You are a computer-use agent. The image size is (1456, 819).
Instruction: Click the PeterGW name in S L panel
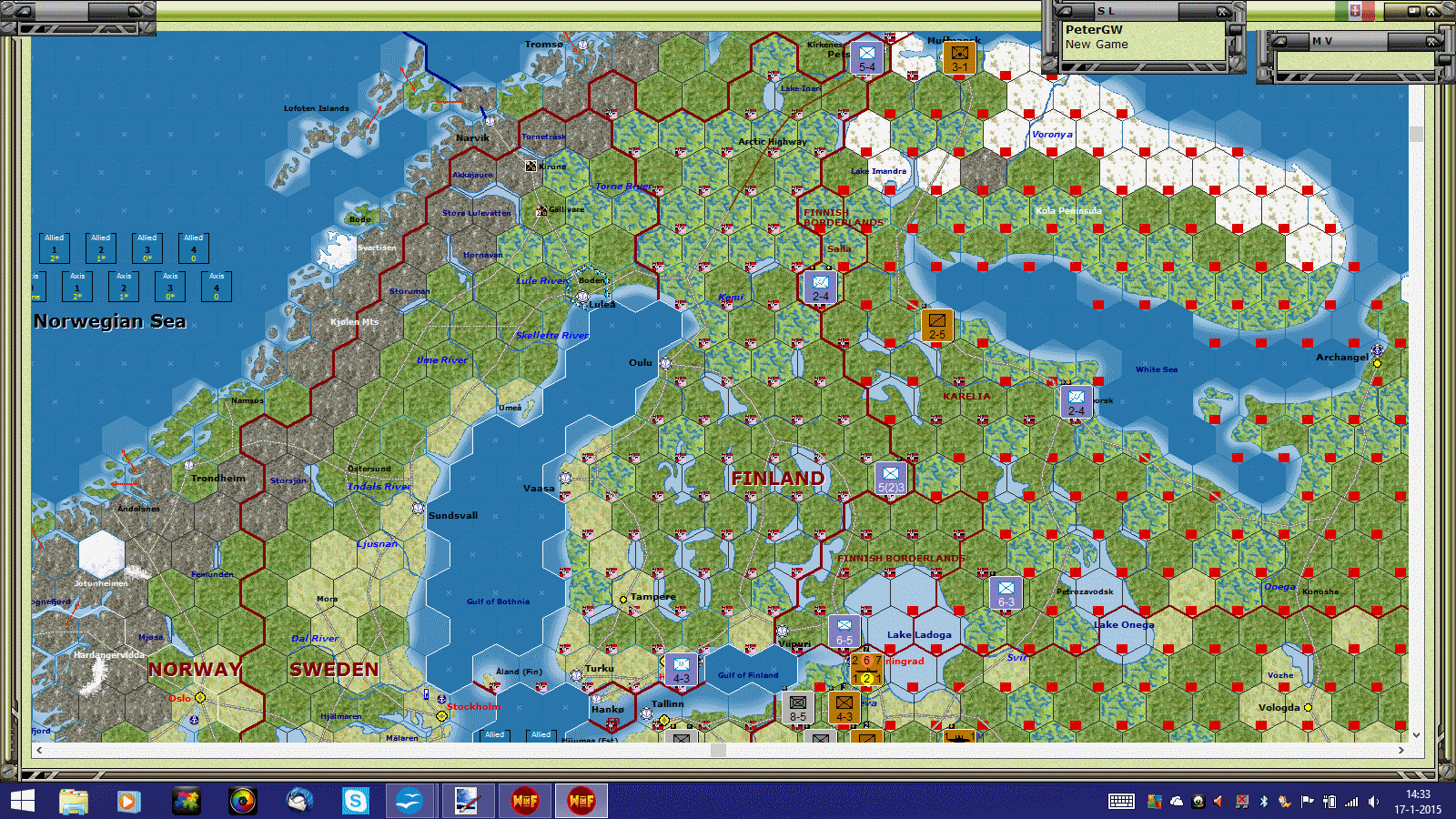point(1094,29)
